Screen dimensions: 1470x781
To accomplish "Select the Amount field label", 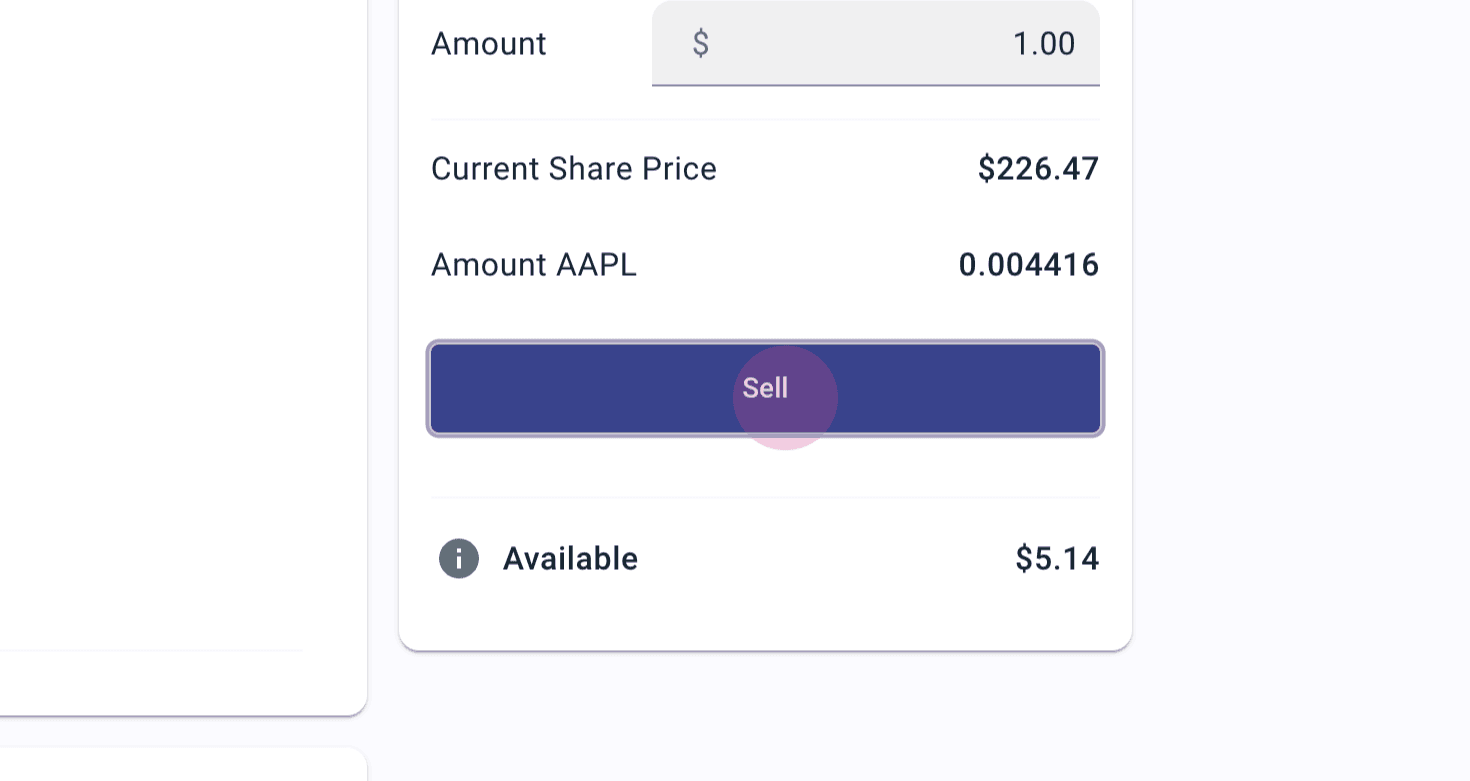I will coord(488,44).
